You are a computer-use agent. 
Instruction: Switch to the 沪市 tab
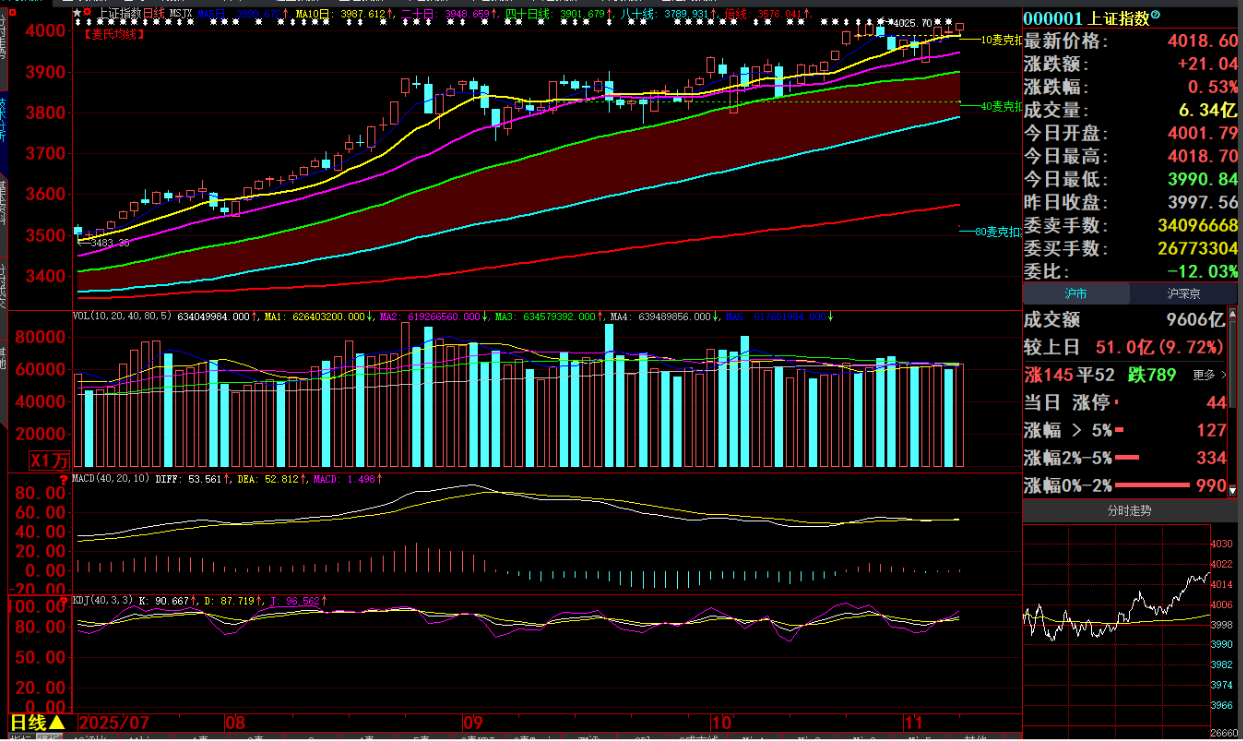1076,294
